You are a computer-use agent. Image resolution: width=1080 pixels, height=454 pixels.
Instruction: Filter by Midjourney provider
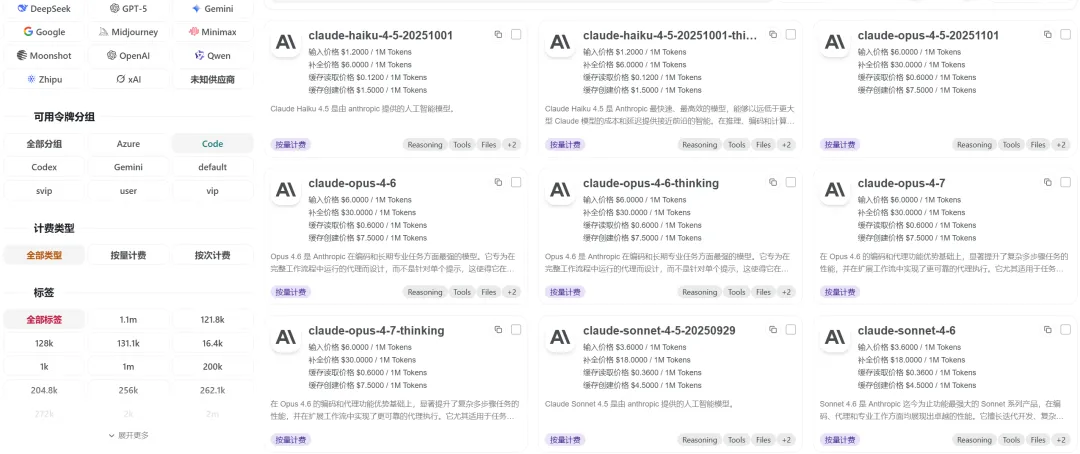pos(128,32)
